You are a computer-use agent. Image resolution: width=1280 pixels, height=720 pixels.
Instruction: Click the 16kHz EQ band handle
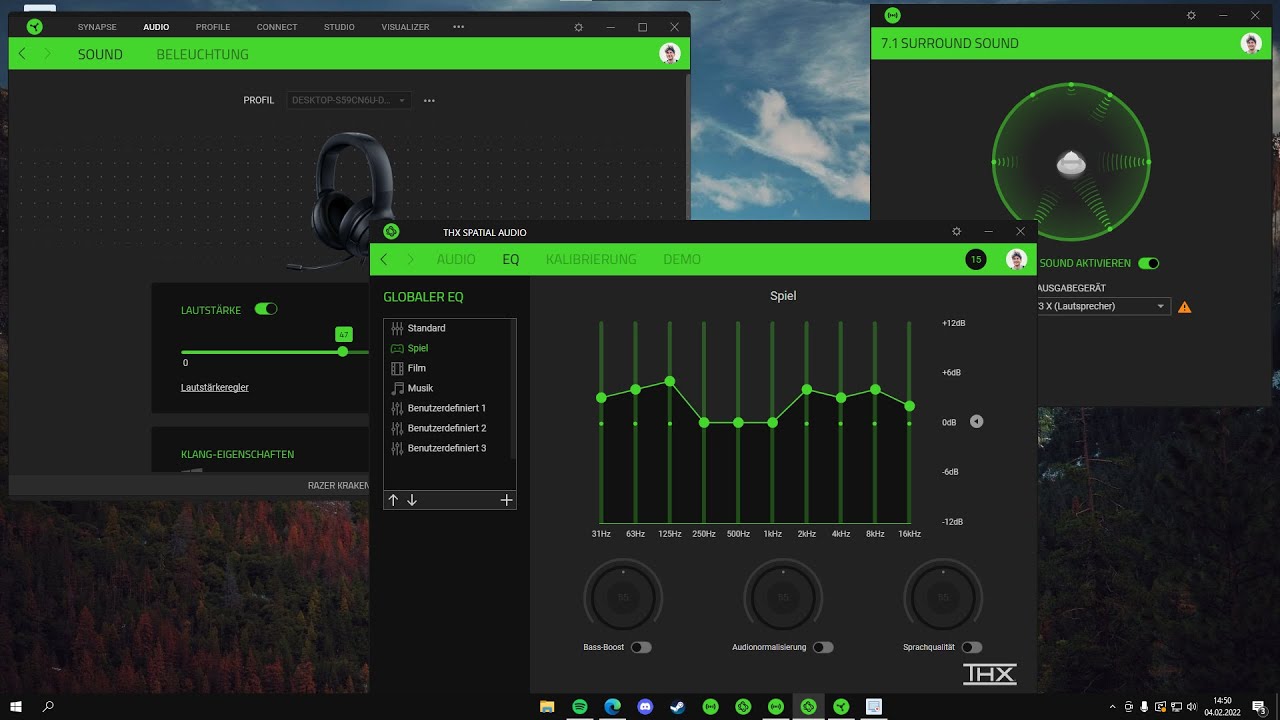coord(909,406)
